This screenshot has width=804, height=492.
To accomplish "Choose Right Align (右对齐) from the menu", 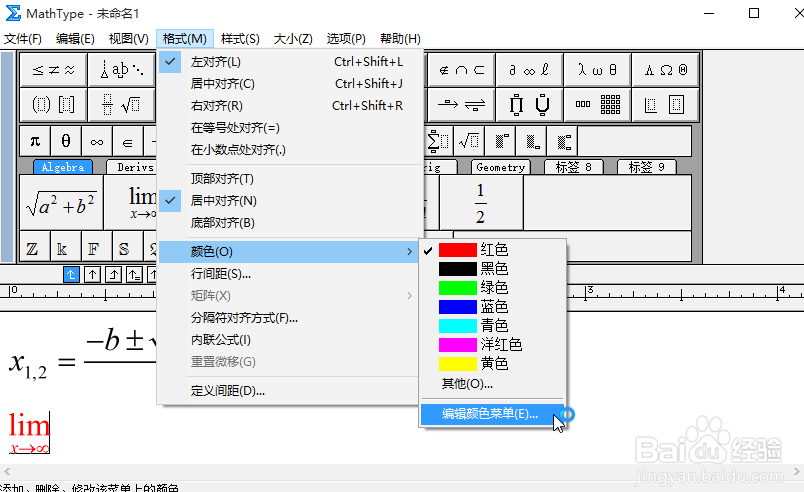I will pos(216,106).
